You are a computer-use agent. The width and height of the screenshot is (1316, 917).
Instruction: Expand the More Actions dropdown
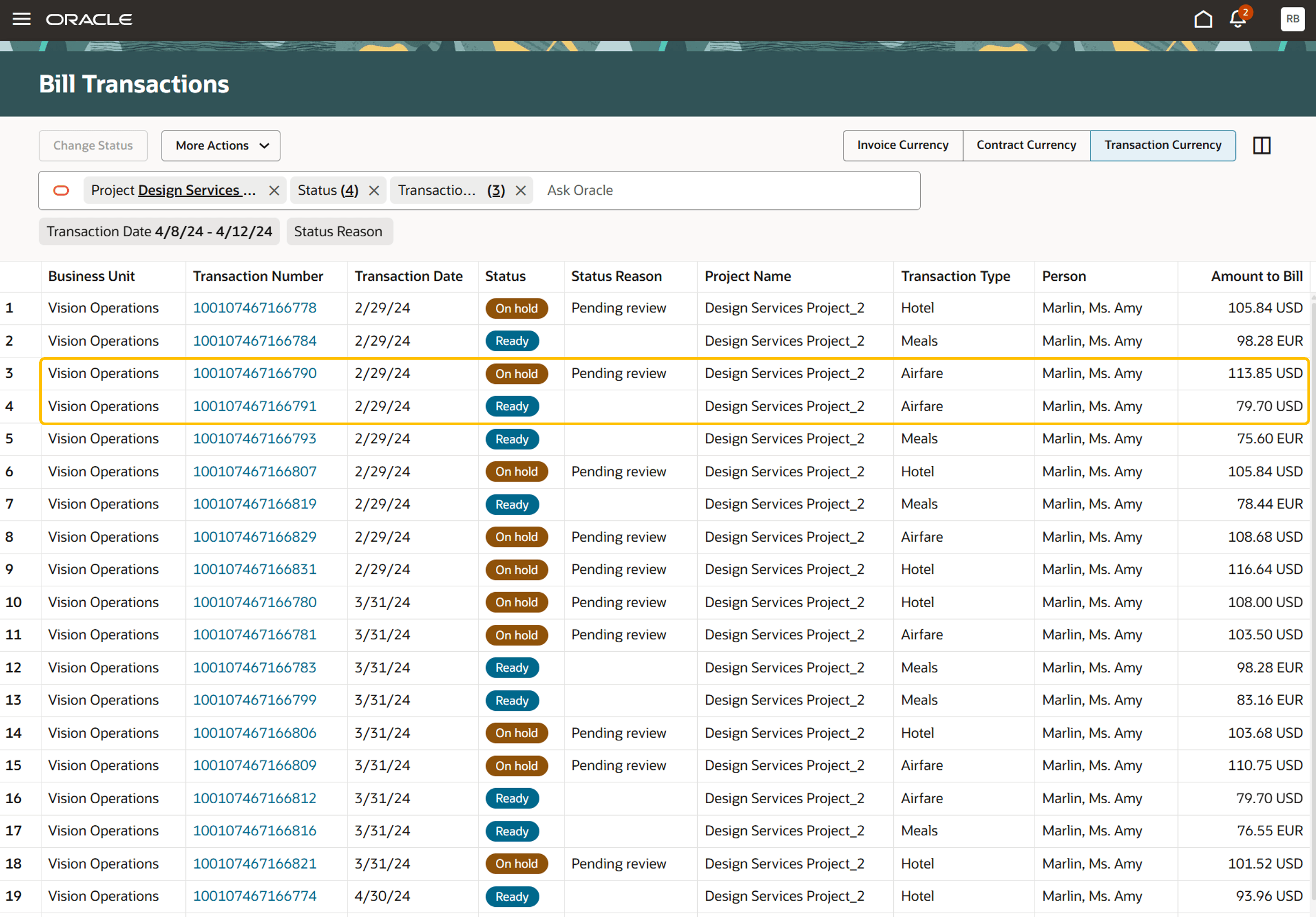[221, 146]
